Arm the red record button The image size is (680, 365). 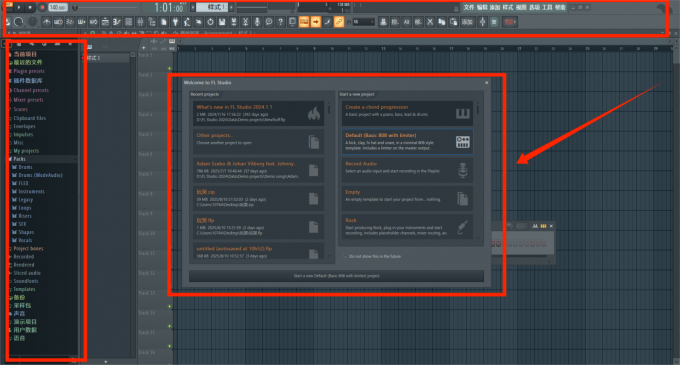tap(42, 7)
